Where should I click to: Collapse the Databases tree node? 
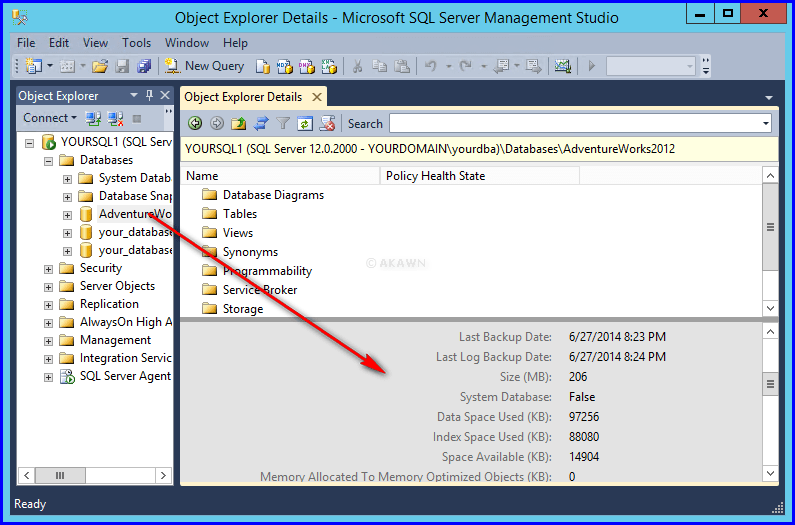click(x=48, y=161)
